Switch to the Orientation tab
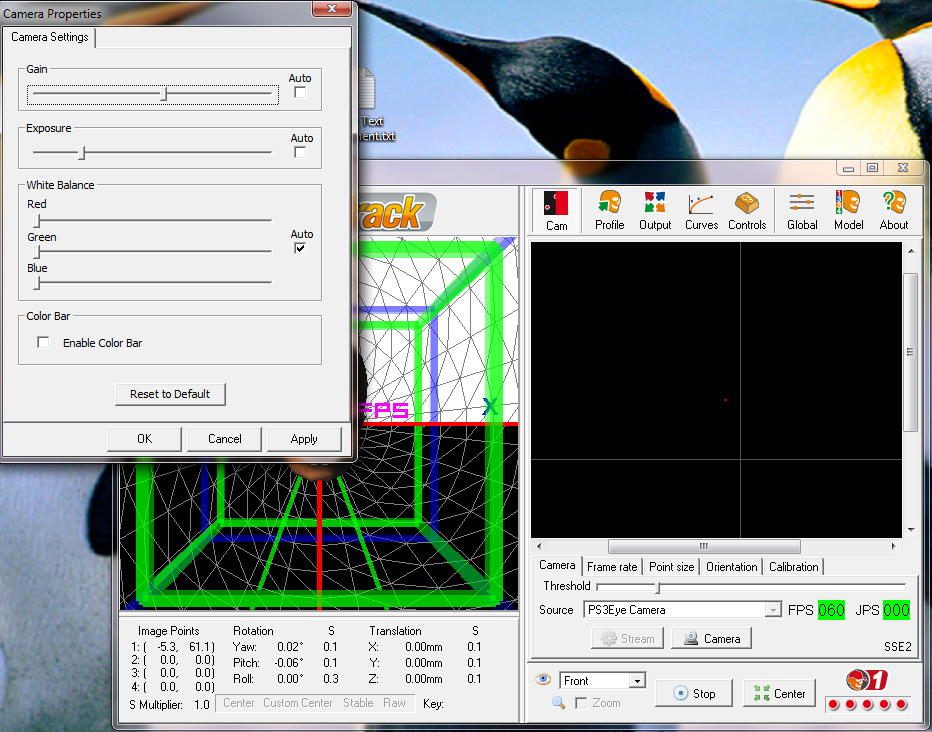Screen dimensions: 932x732 tap(732, 567)
